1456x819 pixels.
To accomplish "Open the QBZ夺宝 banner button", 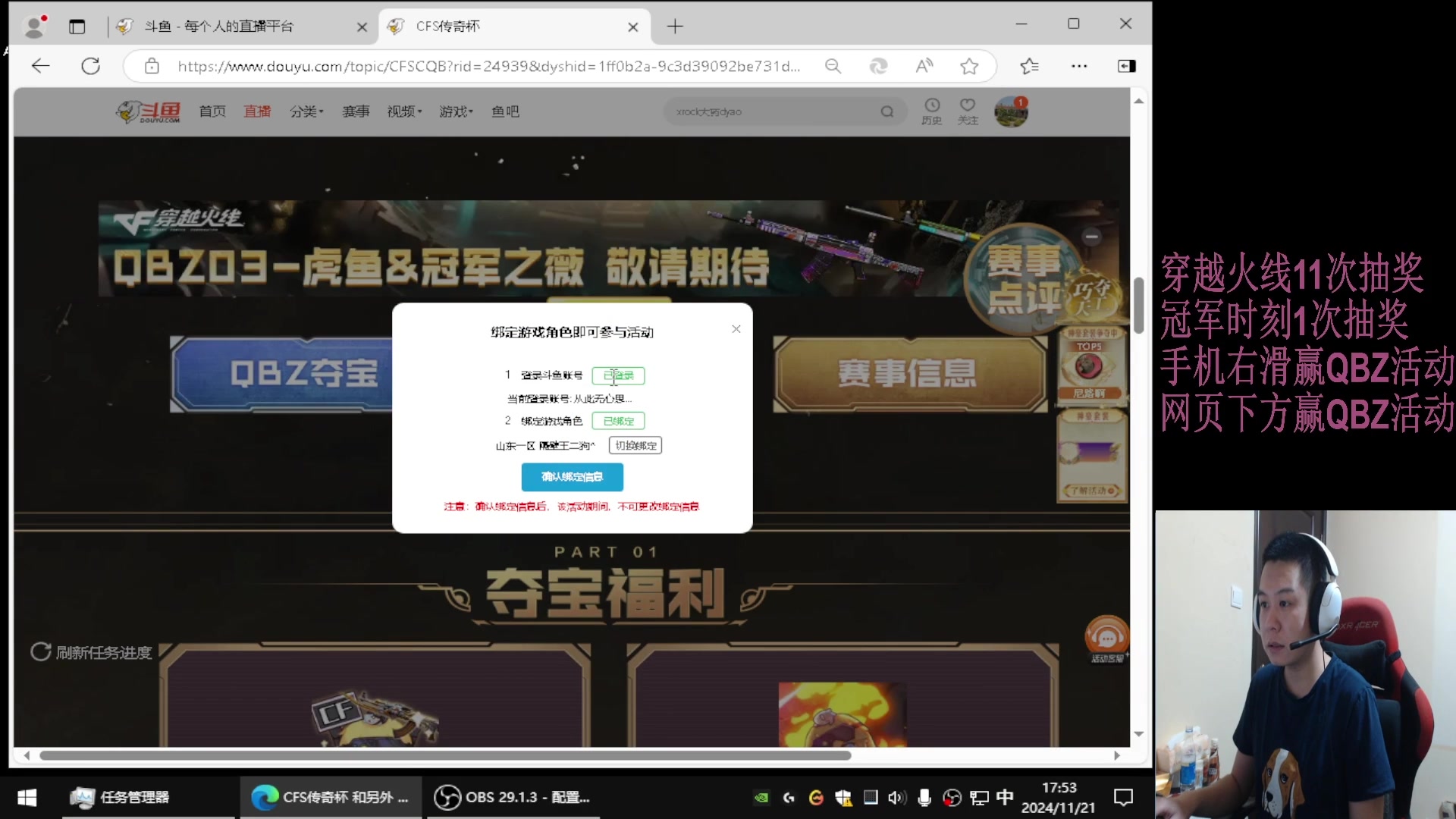I will point(282,373).
